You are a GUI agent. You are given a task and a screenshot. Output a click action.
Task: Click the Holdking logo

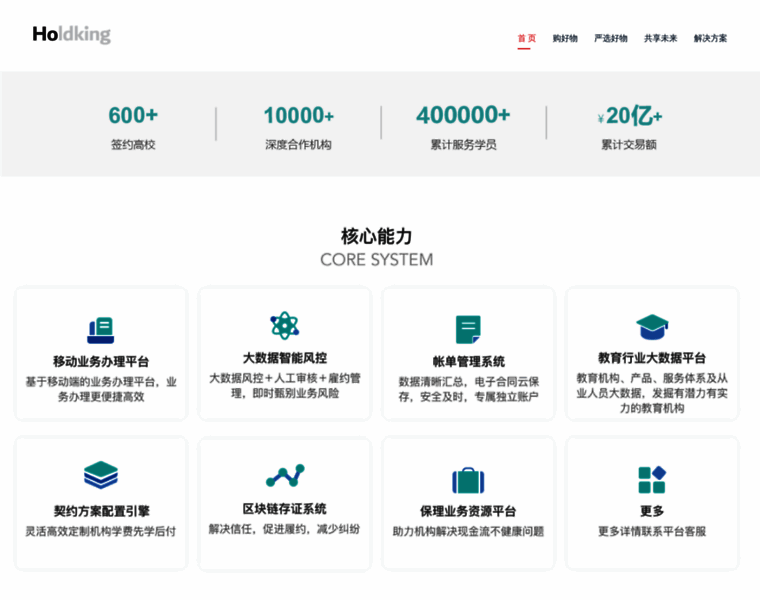tap(71, 35)
